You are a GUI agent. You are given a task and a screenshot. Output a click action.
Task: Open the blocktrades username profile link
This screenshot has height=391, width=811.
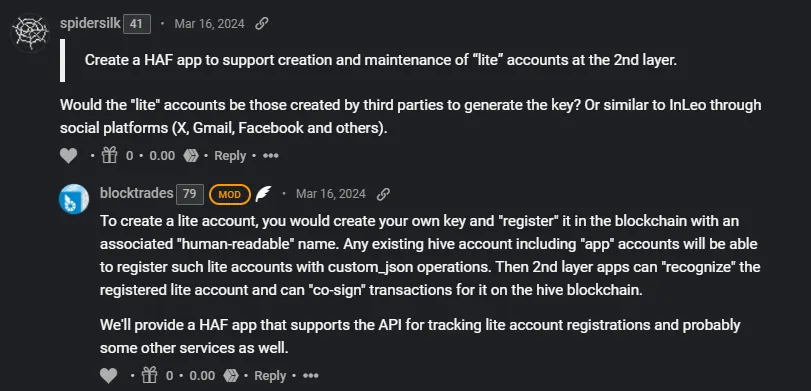tap(137, 193)
